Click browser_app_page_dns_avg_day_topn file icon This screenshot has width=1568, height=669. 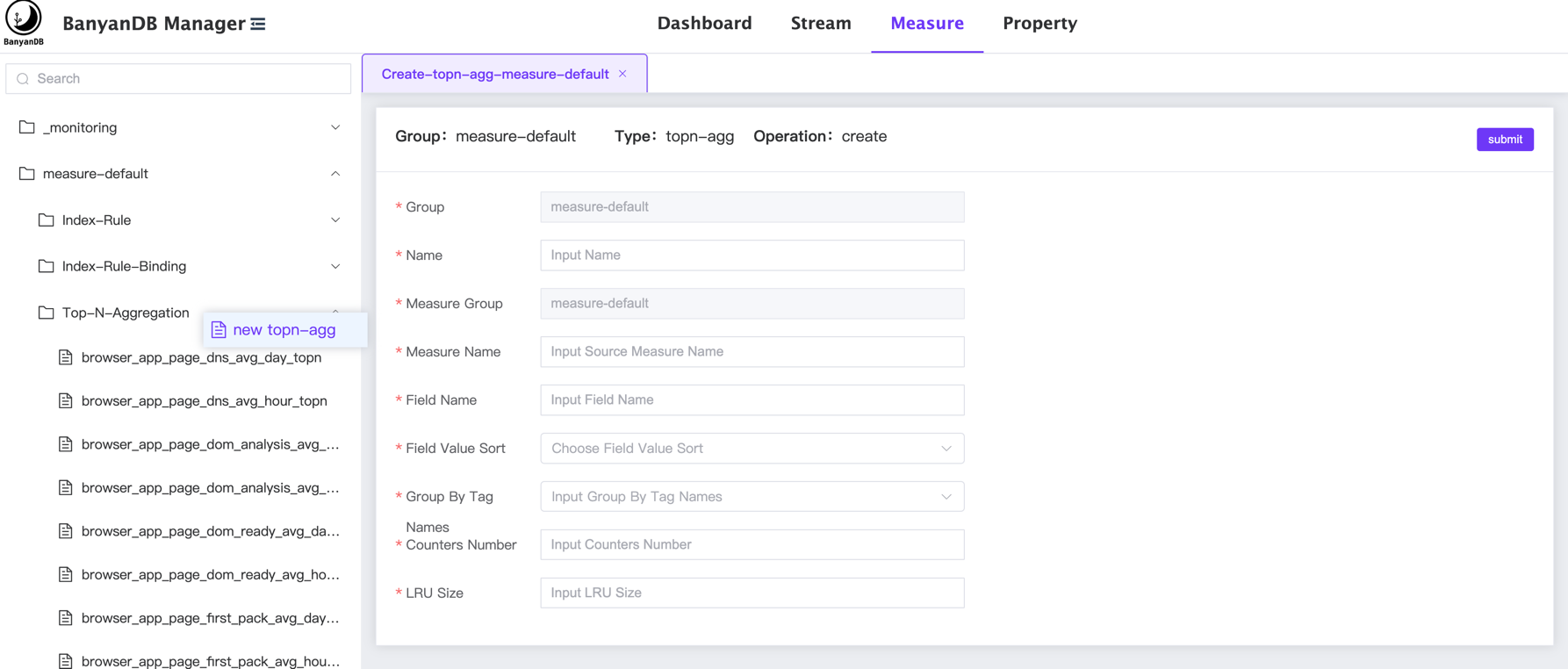(x=66, y=357)
